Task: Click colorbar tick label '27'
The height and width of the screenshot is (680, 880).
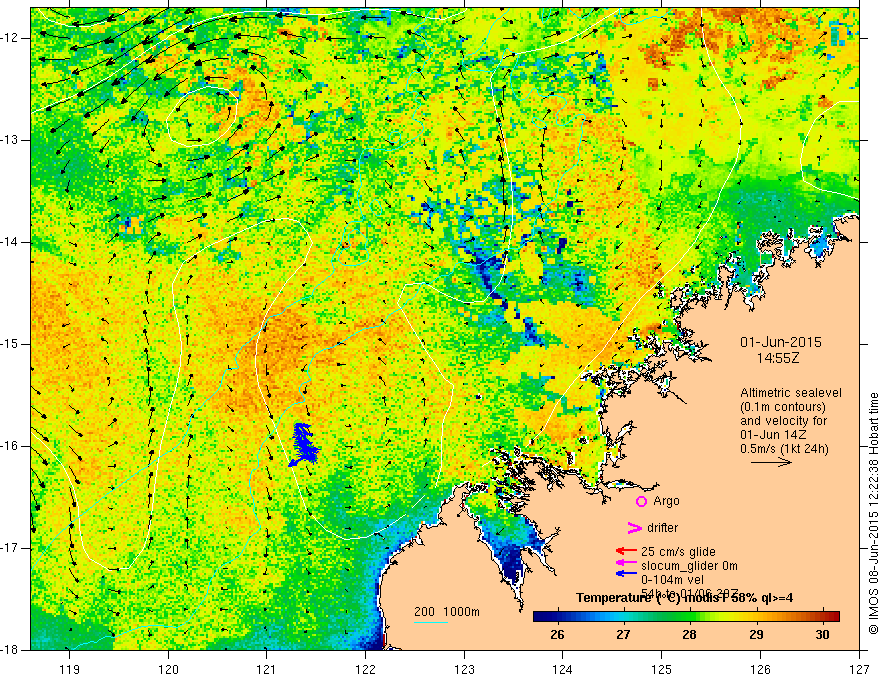Action: [x=624, y=635]
